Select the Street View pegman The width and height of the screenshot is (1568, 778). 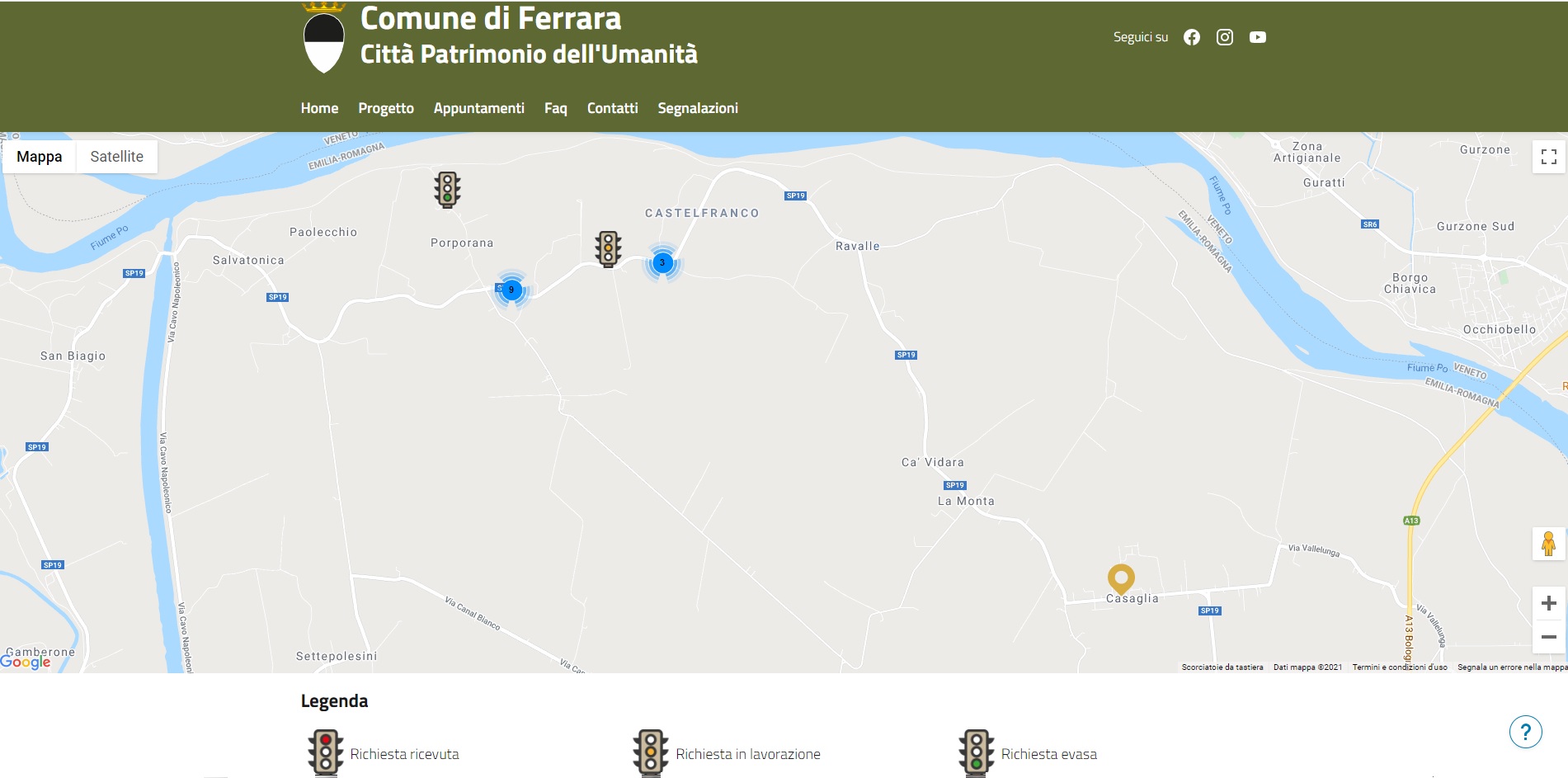pyautogui.click(x=1548, y=544)
